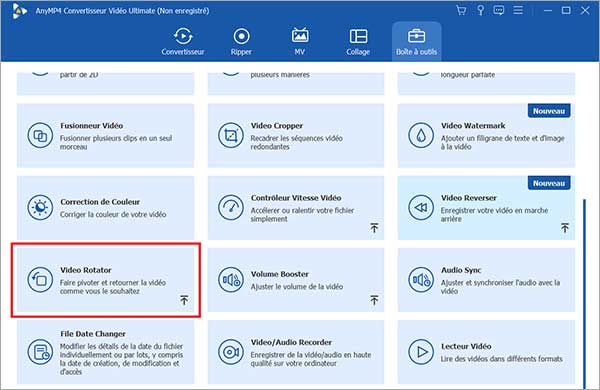This screenshot has width=600, height=390.
Task: Open Video Watermark tool title
Action: pos(473,126)
